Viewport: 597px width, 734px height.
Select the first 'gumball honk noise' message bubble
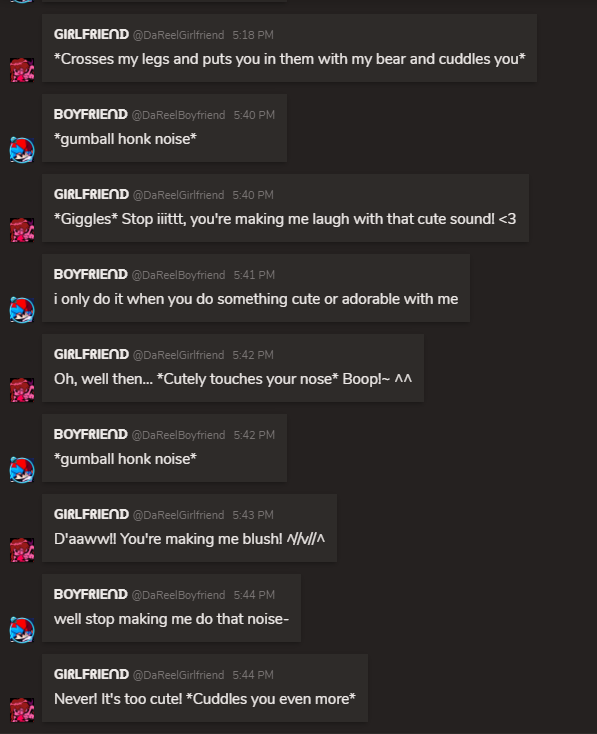[164, 128]
